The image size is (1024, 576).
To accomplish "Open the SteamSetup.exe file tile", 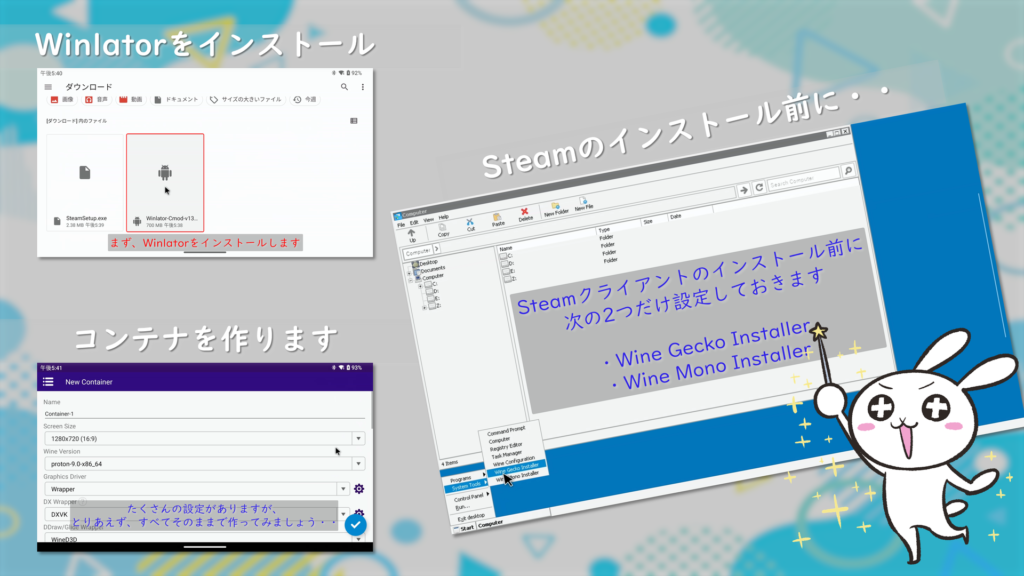I will 85,183.
